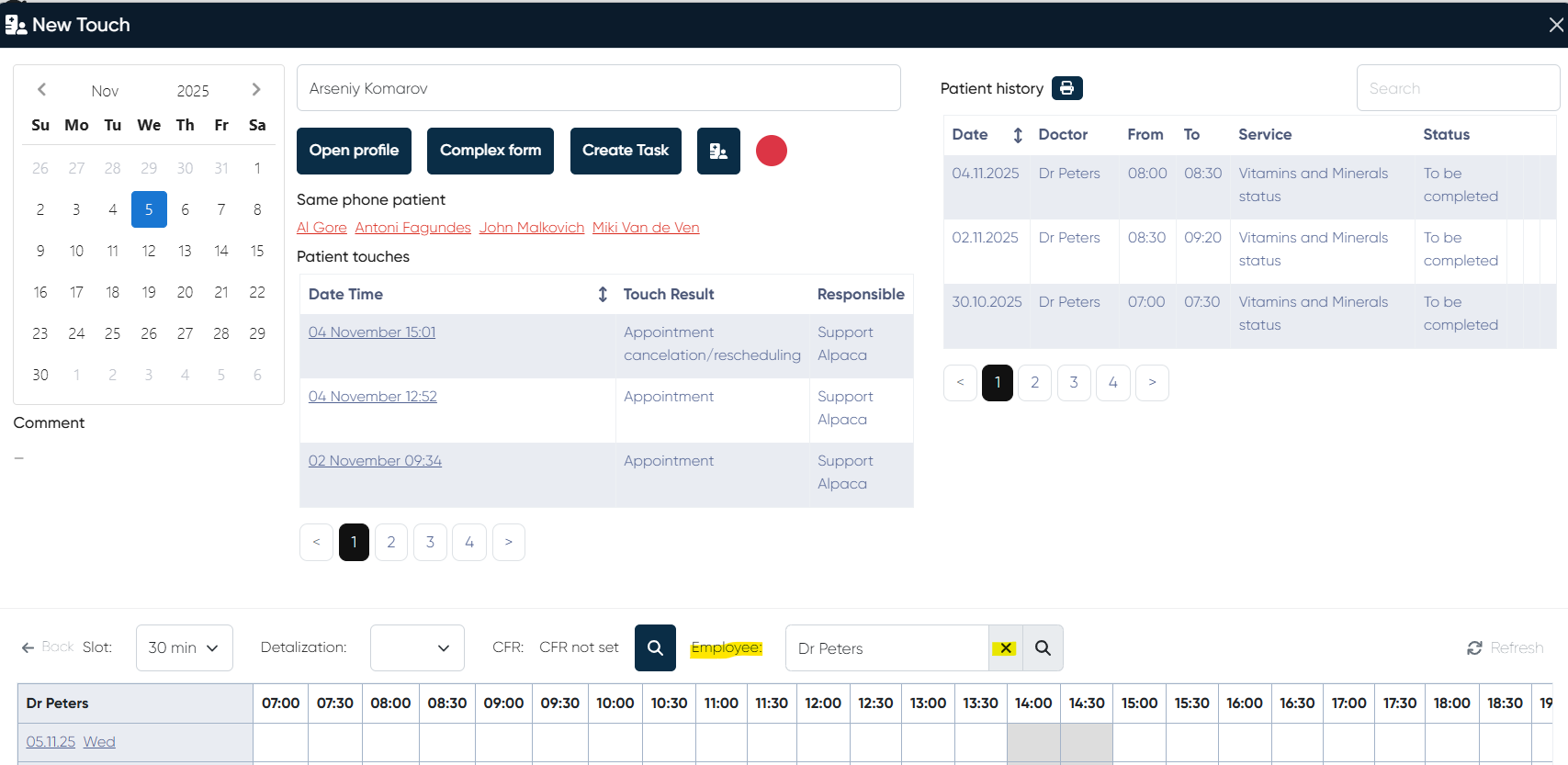Sort patient history by Date
The height and width of the screenshot is (765, 1568).
(x=1018, y=135)
